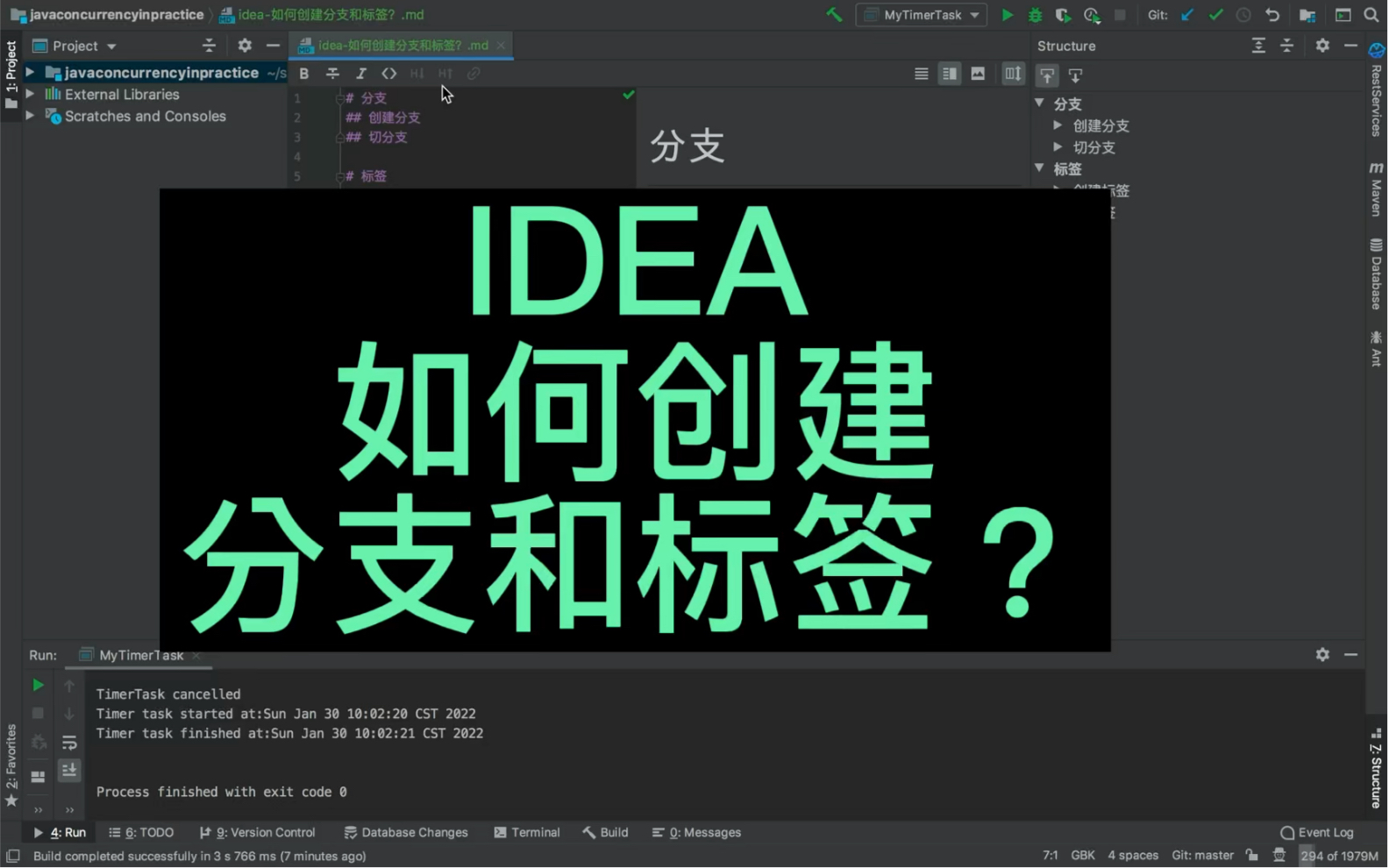Image resolution: width=1389 pixels, height=868 pixels.
Task: Switch to the editor and preview split view
Action: [x=949, y=74]
